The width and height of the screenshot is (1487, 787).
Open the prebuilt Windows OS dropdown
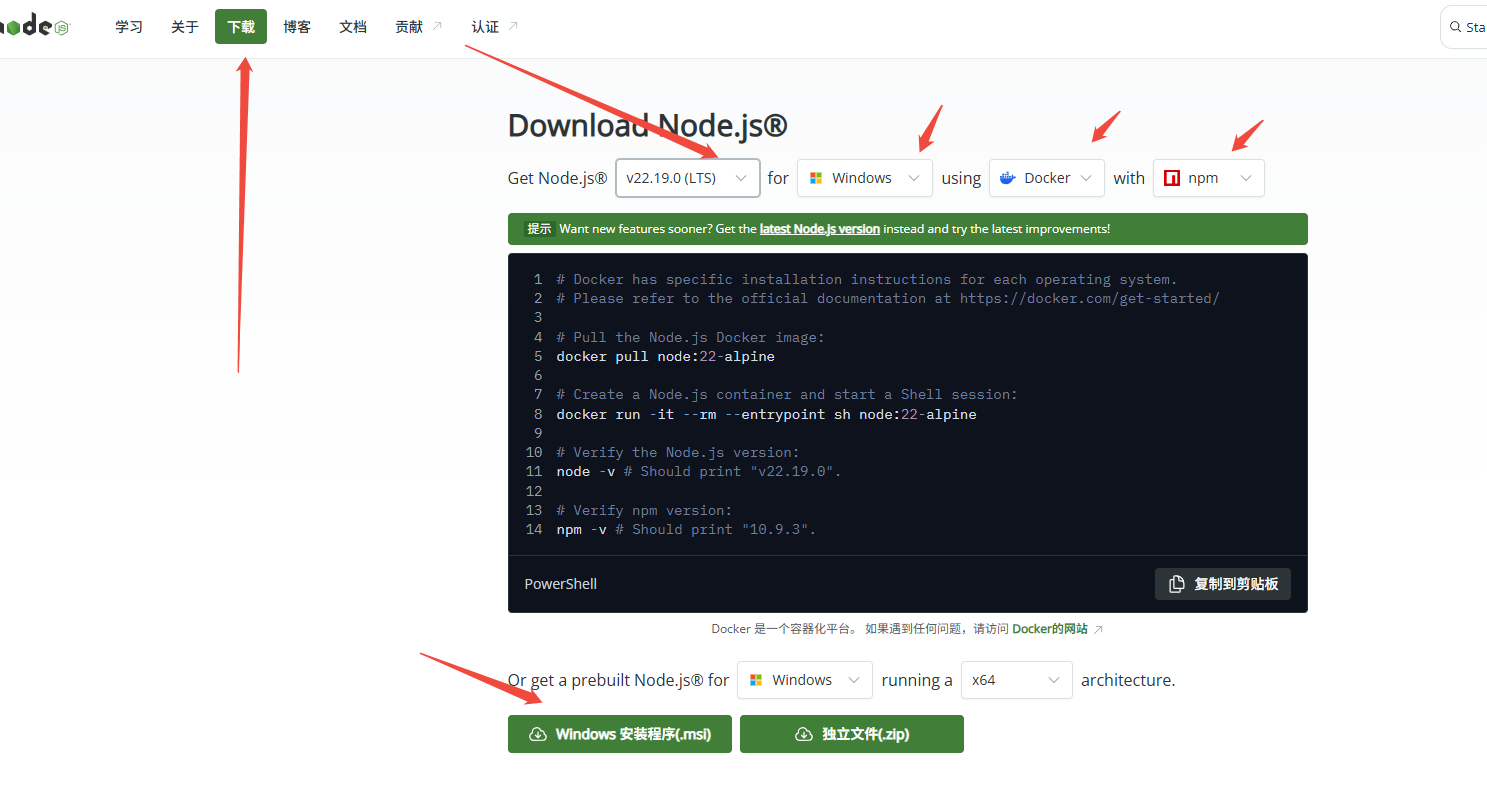805,680
